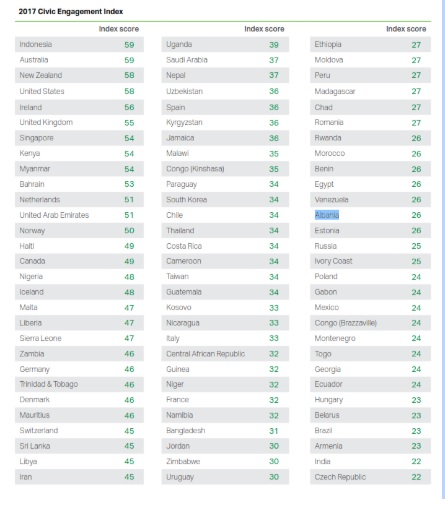Click the Central African Republic entry

205,354
